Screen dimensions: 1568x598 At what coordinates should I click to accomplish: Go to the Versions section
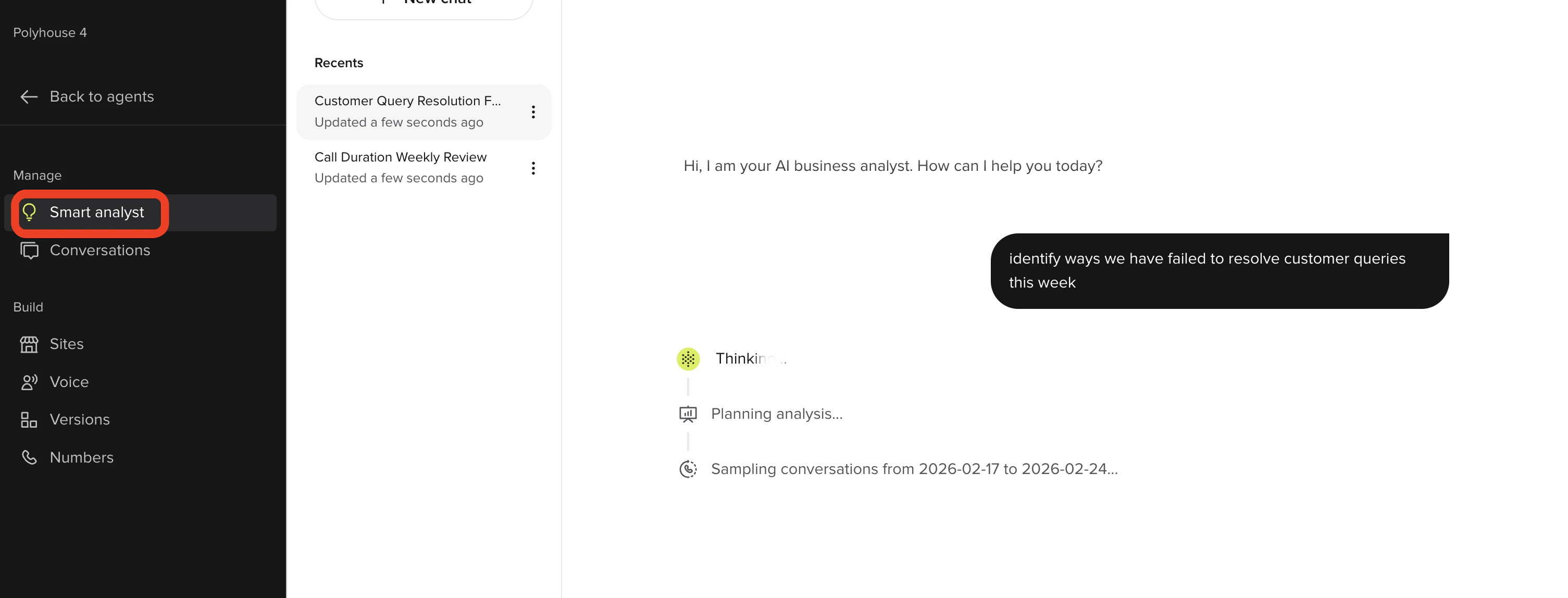coord(80,419)
